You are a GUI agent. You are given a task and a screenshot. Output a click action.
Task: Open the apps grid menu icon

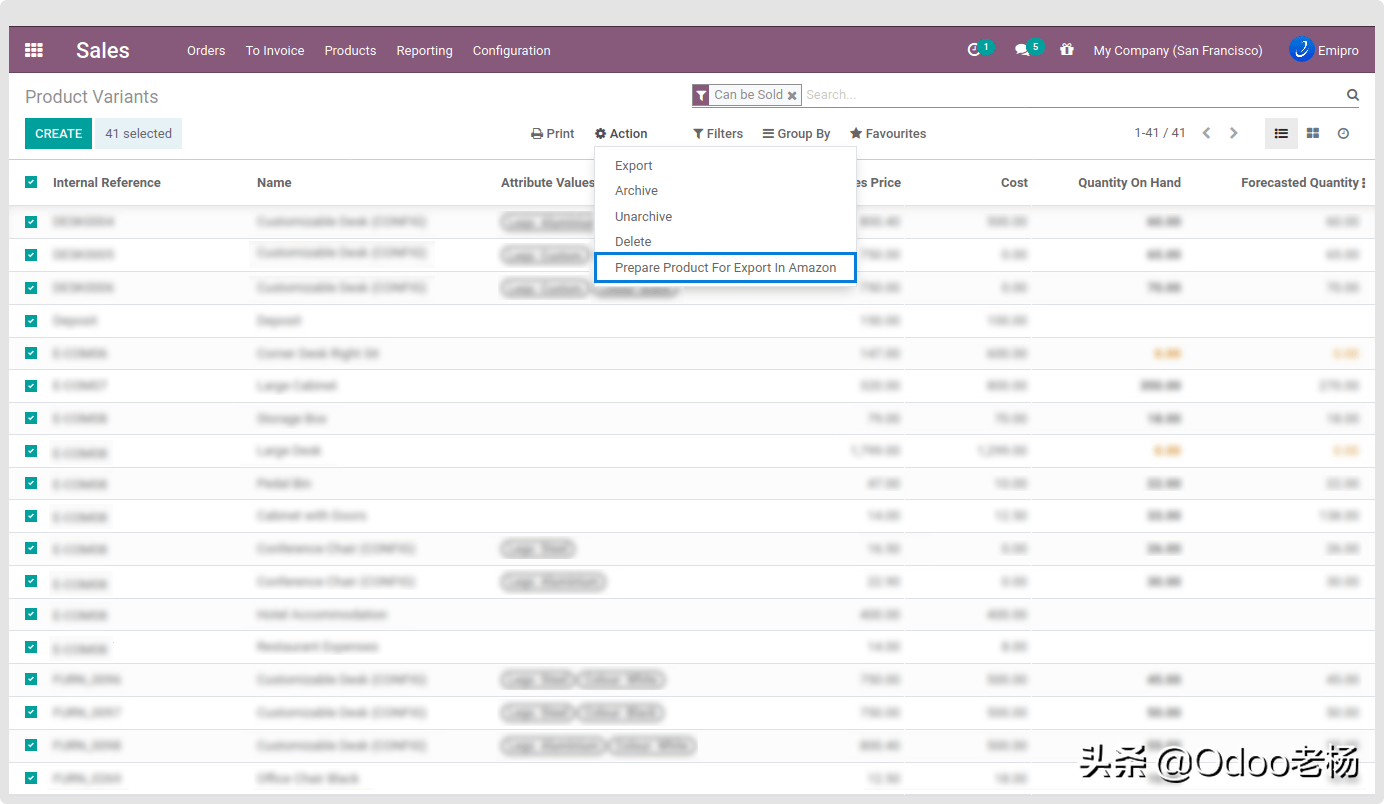click(34, 50)
